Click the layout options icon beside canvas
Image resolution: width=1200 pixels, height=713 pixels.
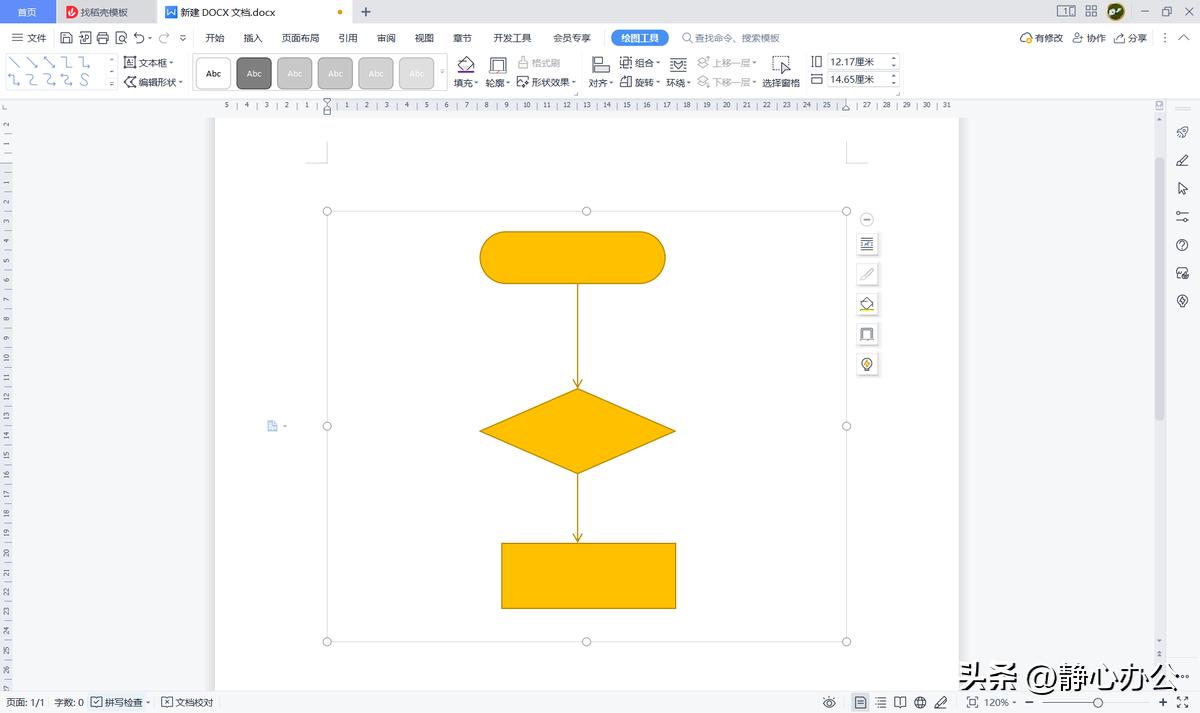coord(867,244)
